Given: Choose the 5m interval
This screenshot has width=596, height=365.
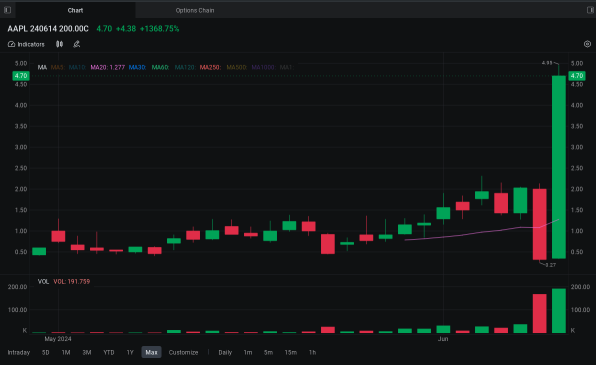Looking at the screenshot, I should (x=268, y=352).
